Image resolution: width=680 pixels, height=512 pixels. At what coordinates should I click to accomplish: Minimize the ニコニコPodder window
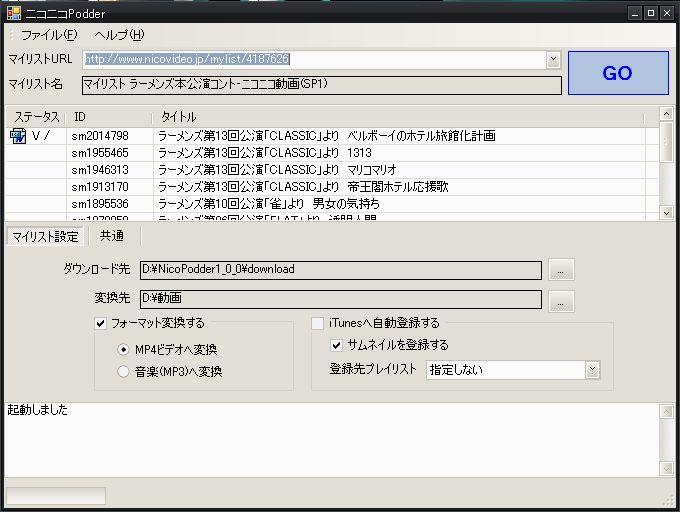634,13
